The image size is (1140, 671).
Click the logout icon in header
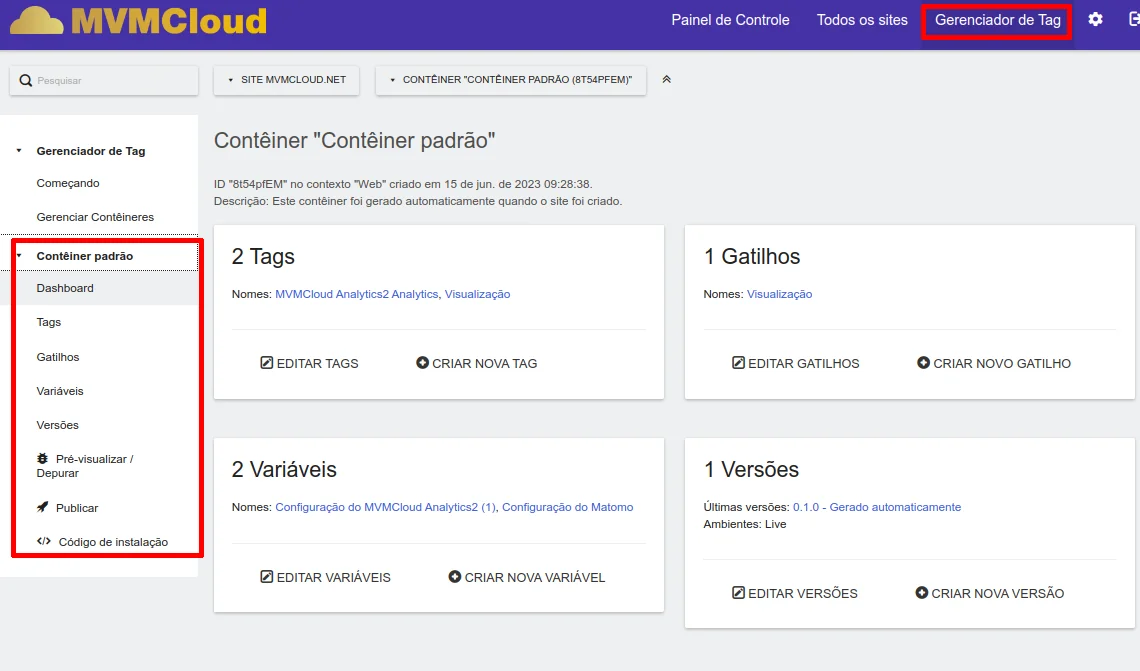tap(1133, 20)
